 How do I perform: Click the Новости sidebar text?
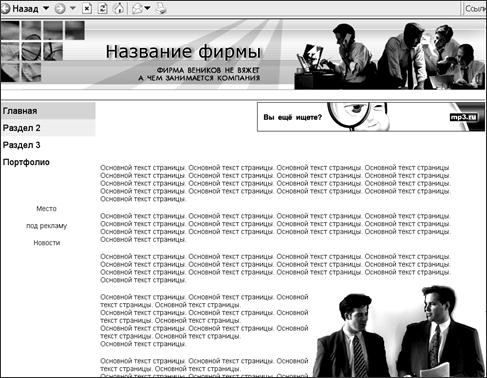47,243
